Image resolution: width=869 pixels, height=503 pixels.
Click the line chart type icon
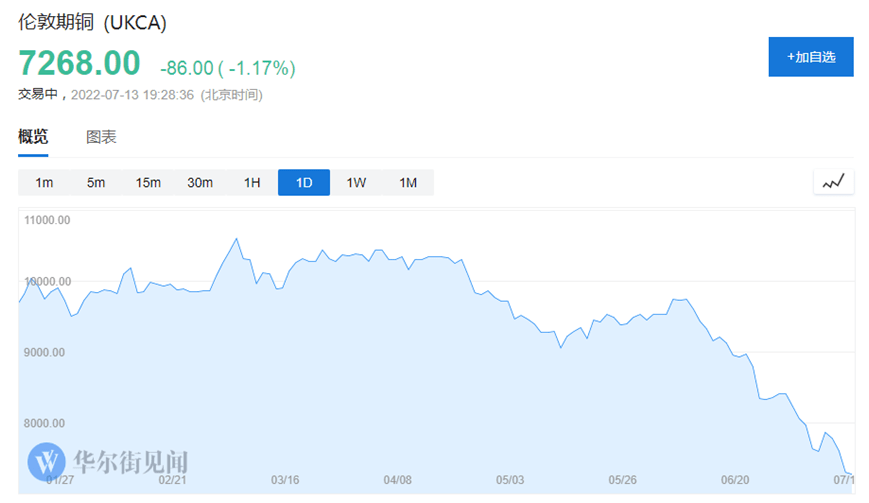point(833,182)
